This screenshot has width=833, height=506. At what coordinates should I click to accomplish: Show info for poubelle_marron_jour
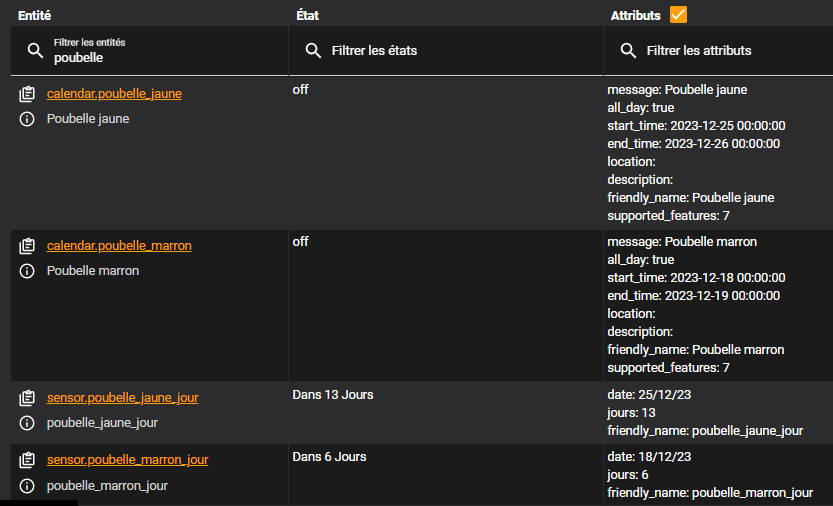[27, 486]
